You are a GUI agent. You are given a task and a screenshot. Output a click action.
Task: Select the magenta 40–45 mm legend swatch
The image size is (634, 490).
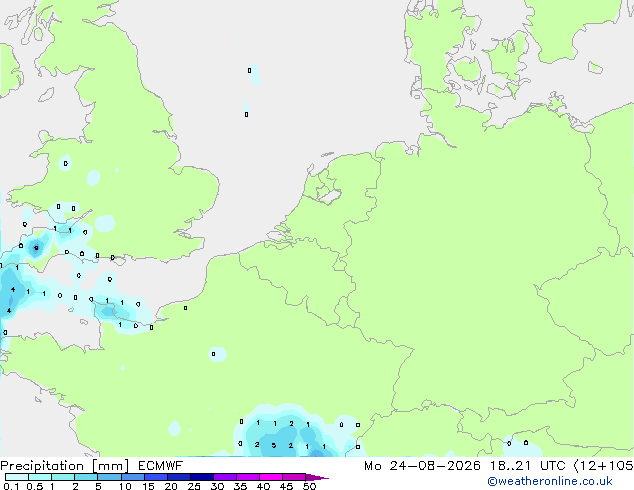[271, 477]
